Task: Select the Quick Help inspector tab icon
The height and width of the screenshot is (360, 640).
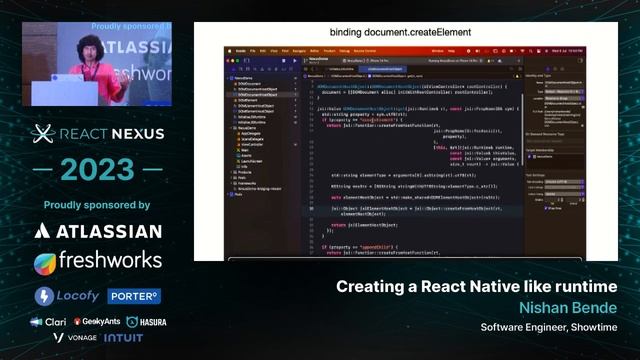Action: coord(562,69)
